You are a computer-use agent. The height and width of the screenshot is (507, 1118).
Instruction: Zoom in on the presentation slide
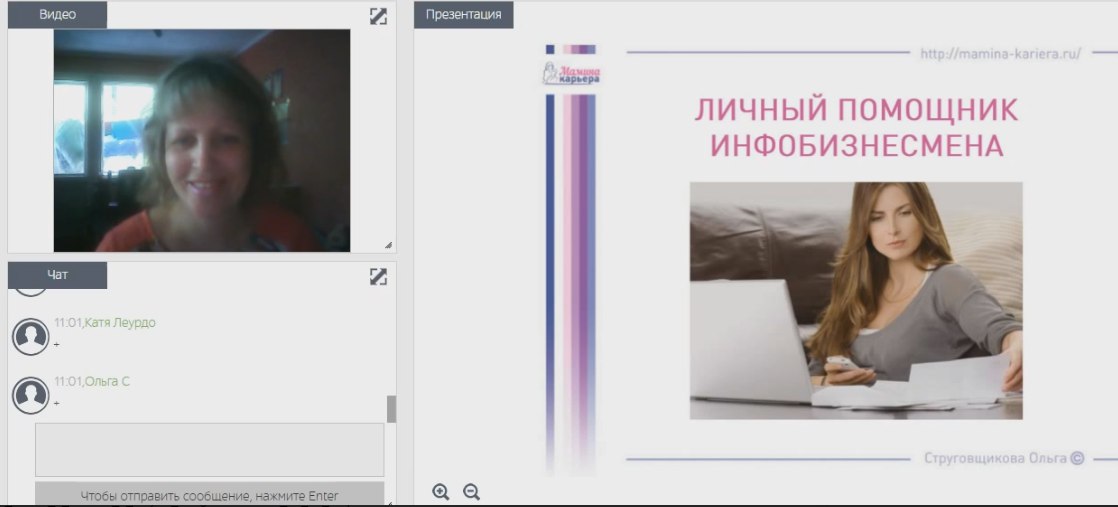(441, 492)
